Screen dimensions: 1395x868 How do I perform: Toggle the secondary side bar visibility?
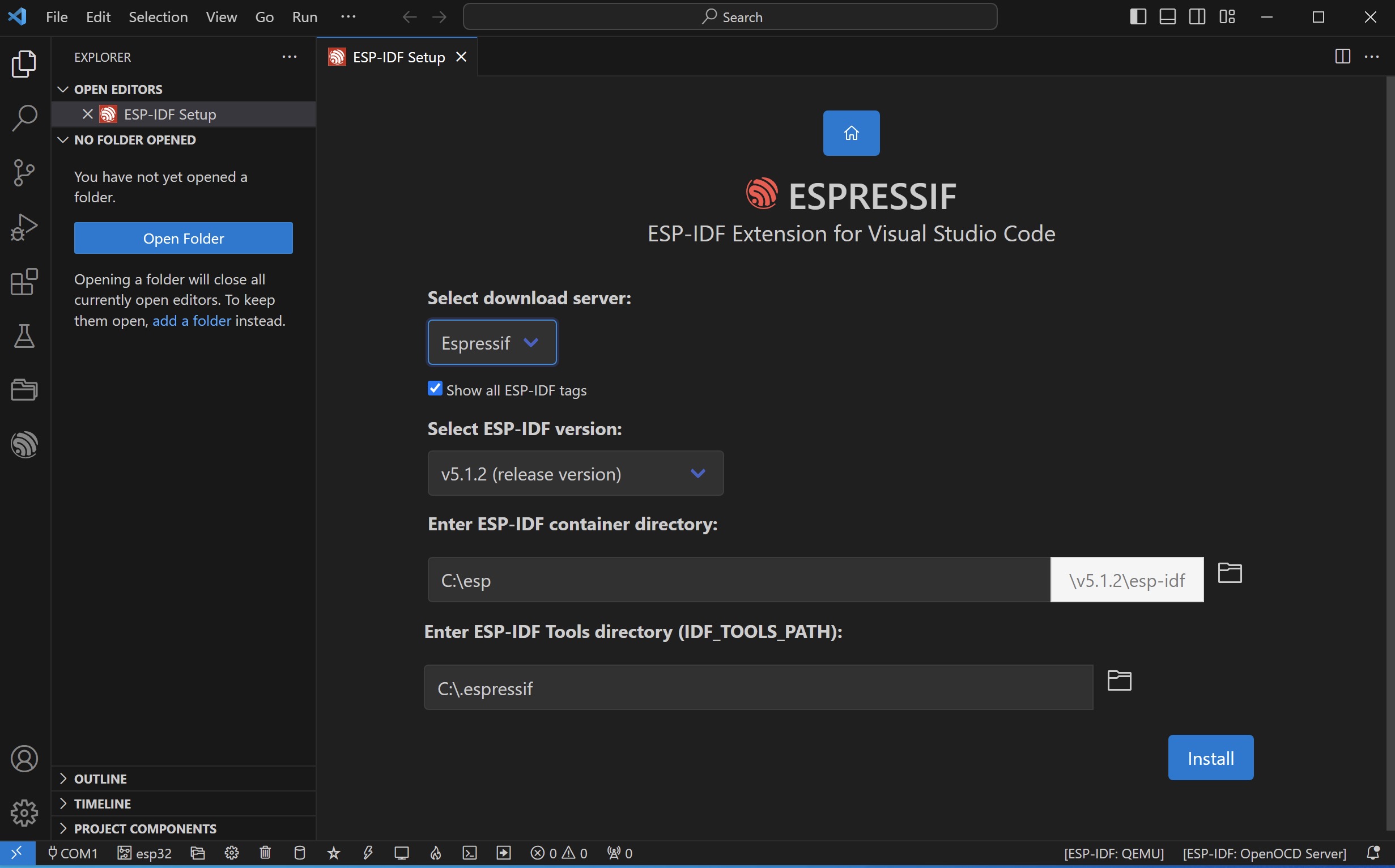point(1197,16)
